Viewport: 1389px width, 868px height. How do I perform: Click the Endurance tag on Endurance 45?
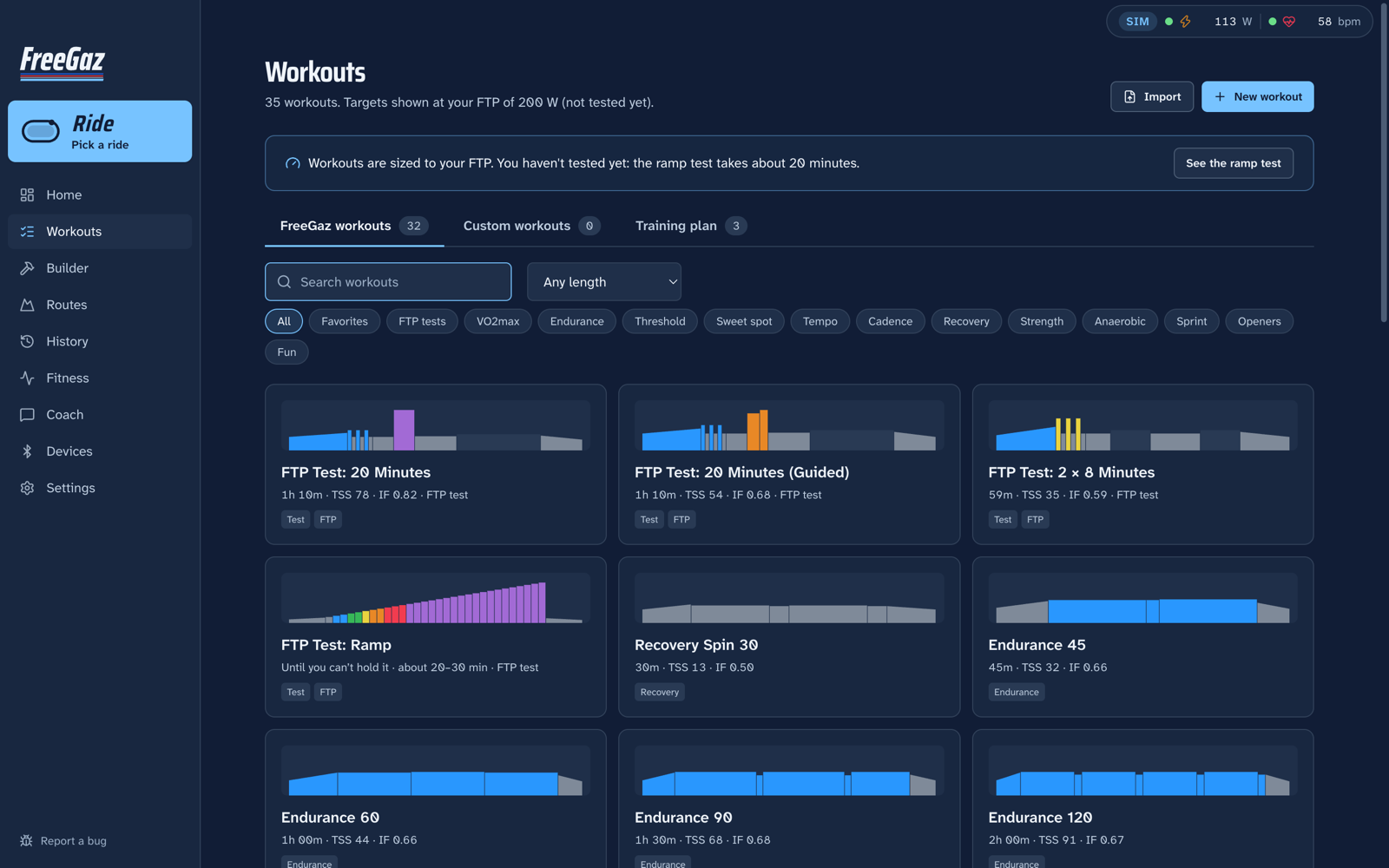click(1017, 692)
